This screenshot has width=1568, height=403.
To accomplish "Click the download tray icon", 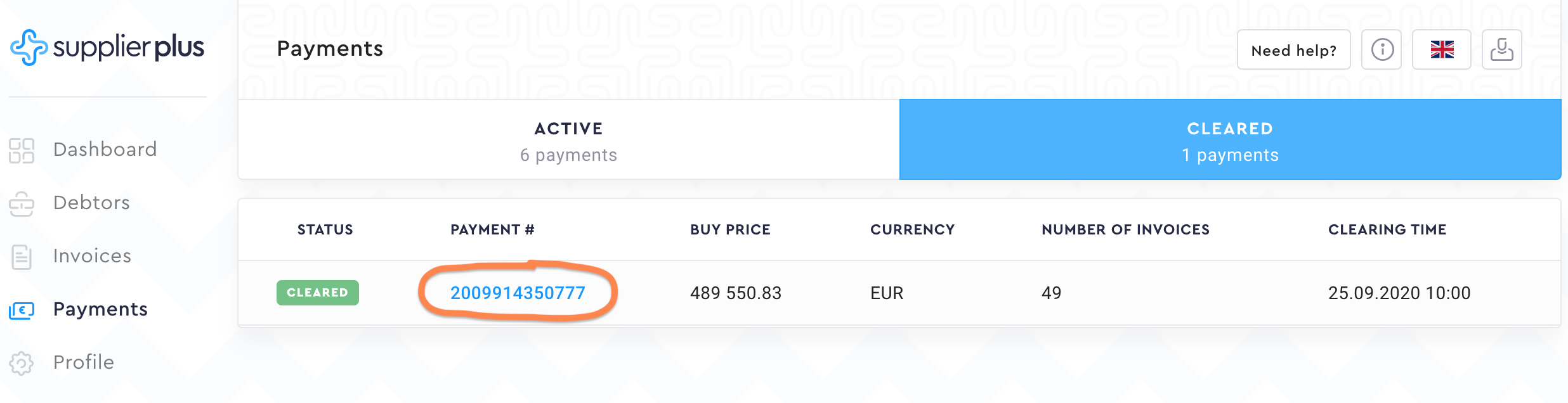I will [1501, 49].
